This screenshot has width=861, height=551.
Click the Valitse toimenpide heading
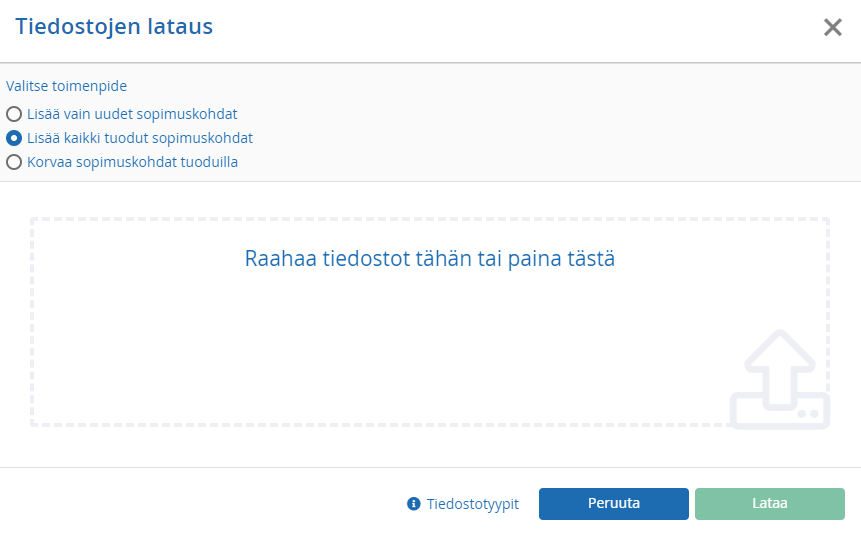pyautogui.click(x=66, y=86)
